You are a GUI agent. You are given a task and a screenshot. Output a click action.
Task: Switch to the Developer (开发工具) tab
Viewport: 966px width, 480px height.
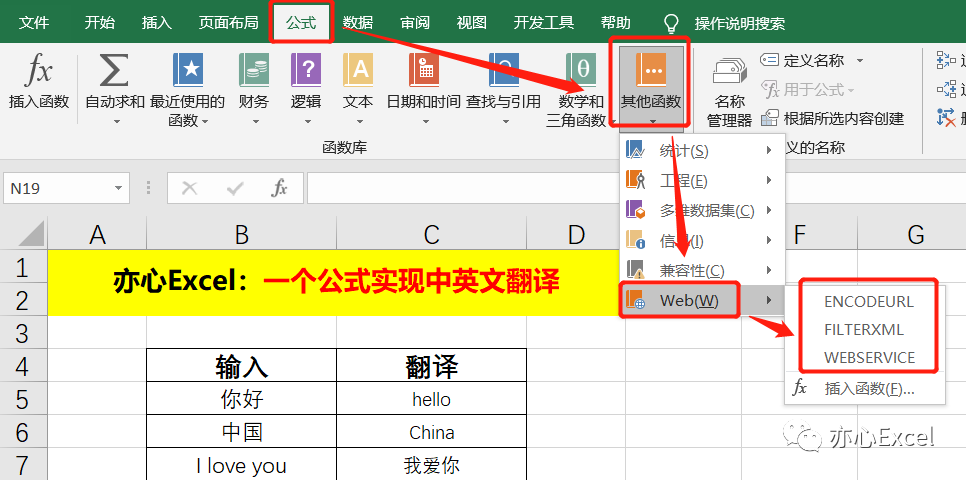point(544,23)
